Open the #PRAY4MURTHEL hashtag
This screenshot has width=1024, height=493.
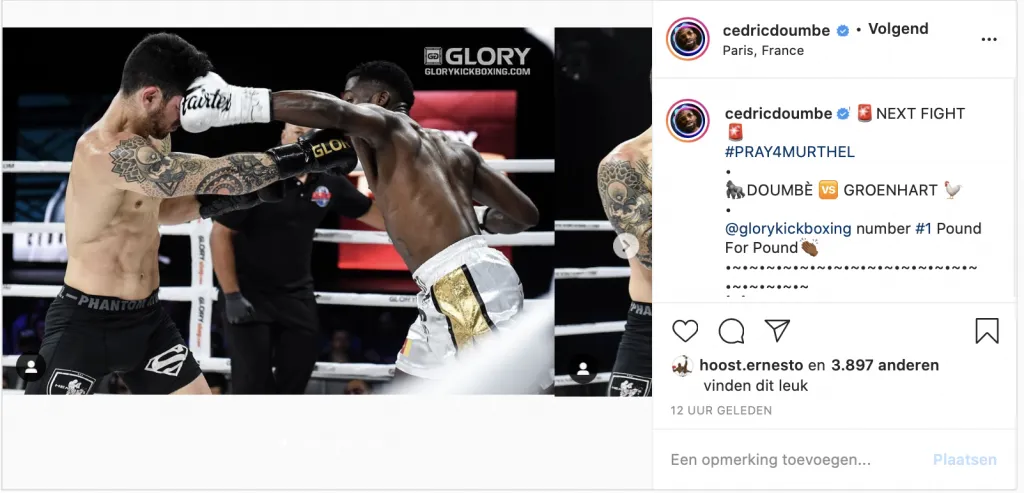[790, 152]
